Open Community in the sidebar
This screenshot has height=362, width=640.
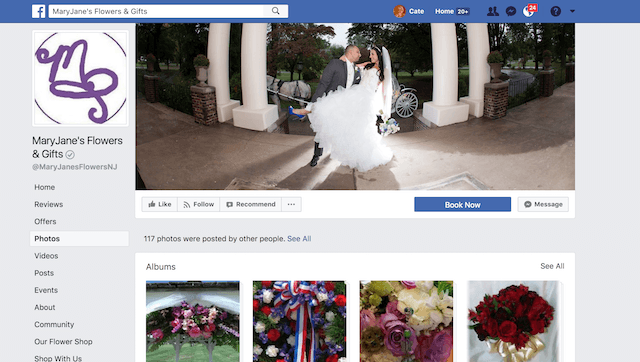coord(54,324)
